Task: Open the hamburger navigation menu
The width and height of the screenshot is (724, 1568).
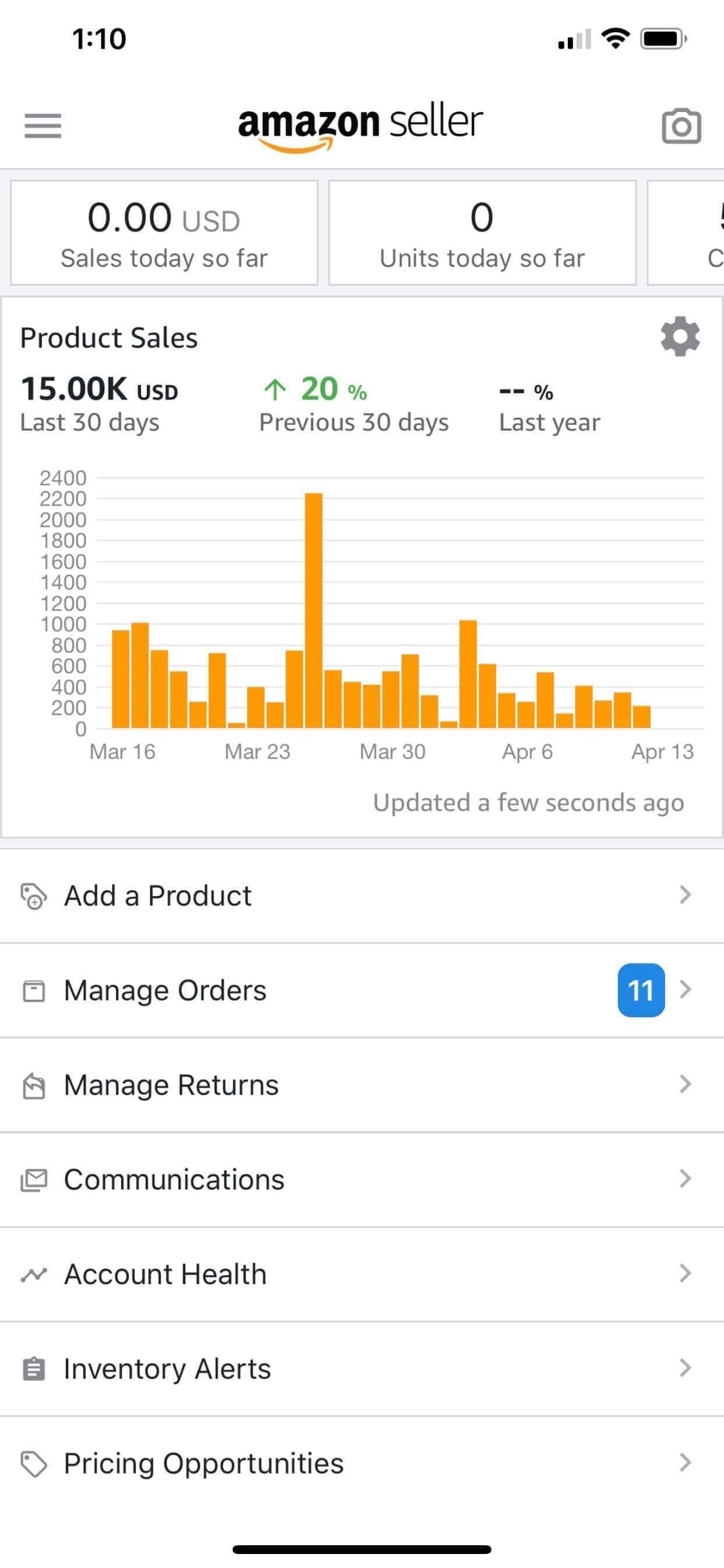Action: click(43, 125)
